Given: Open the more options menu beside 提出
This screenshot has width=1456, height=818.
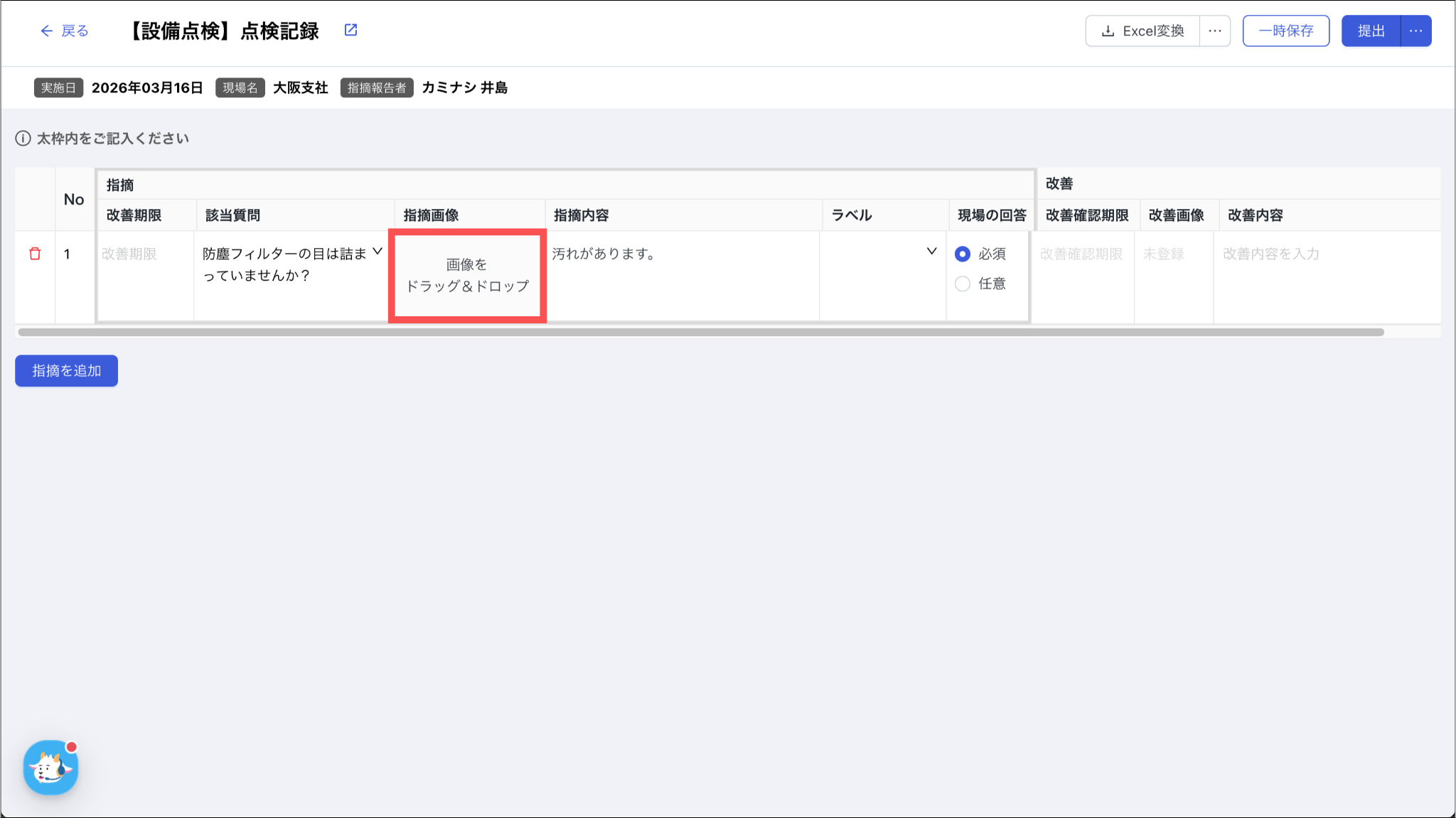Looking at the screenshot, I should click(x=1415, y=31).
